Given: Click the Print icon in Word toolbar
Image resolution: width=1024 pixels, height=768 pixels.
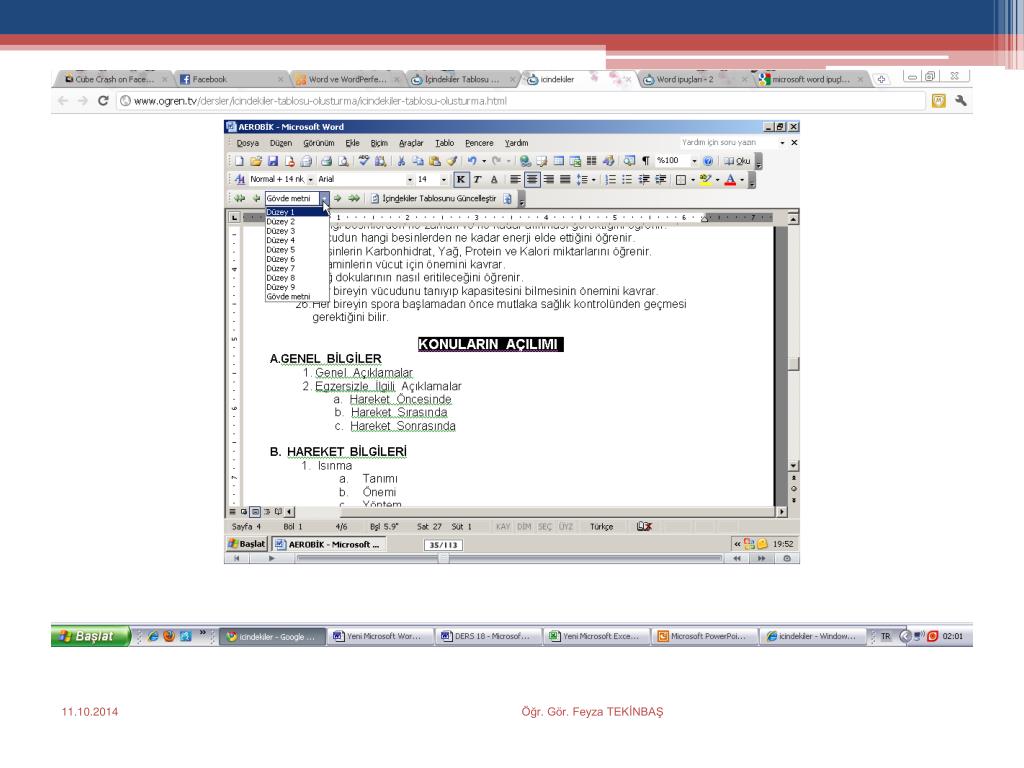Looking at the screenshot, I should tap(326, 161).
